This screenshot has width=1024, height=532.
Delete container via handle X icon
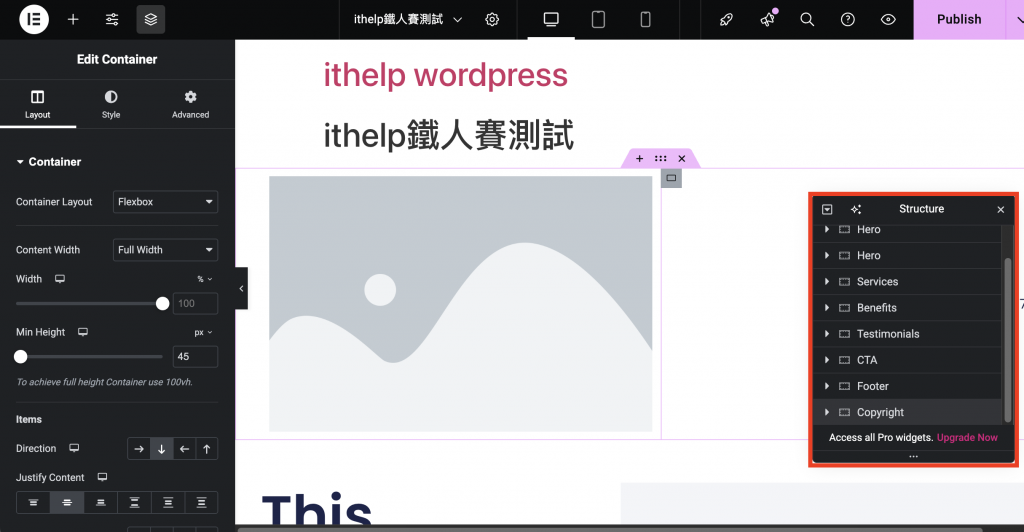click(682, 159)
